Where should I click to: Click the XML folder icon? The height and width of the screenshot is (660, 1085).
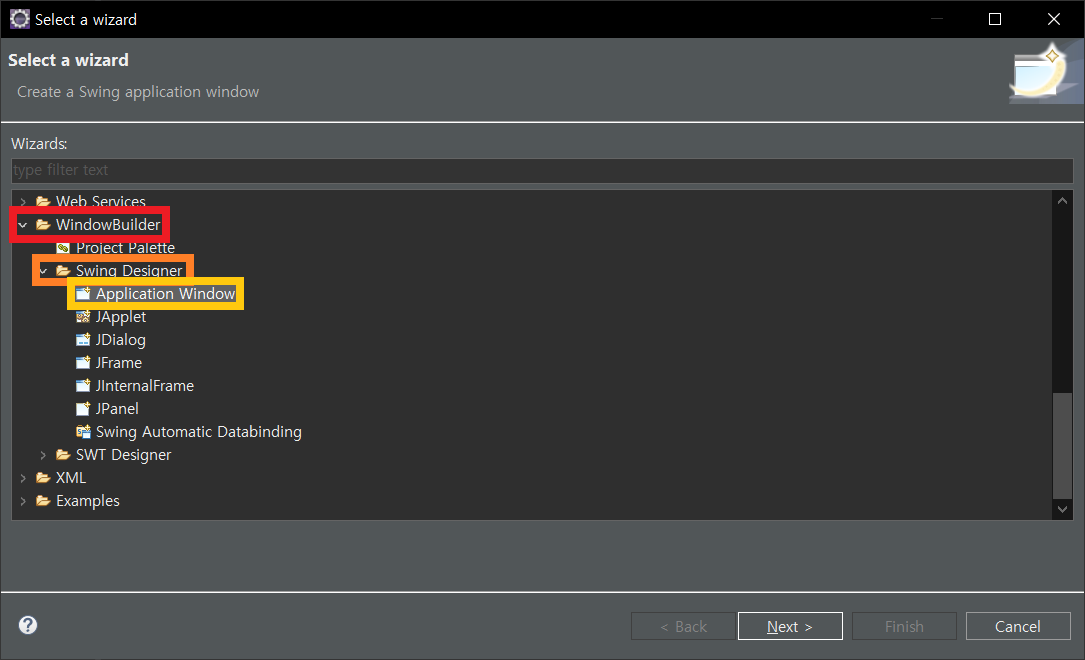(x=44, y=477)
